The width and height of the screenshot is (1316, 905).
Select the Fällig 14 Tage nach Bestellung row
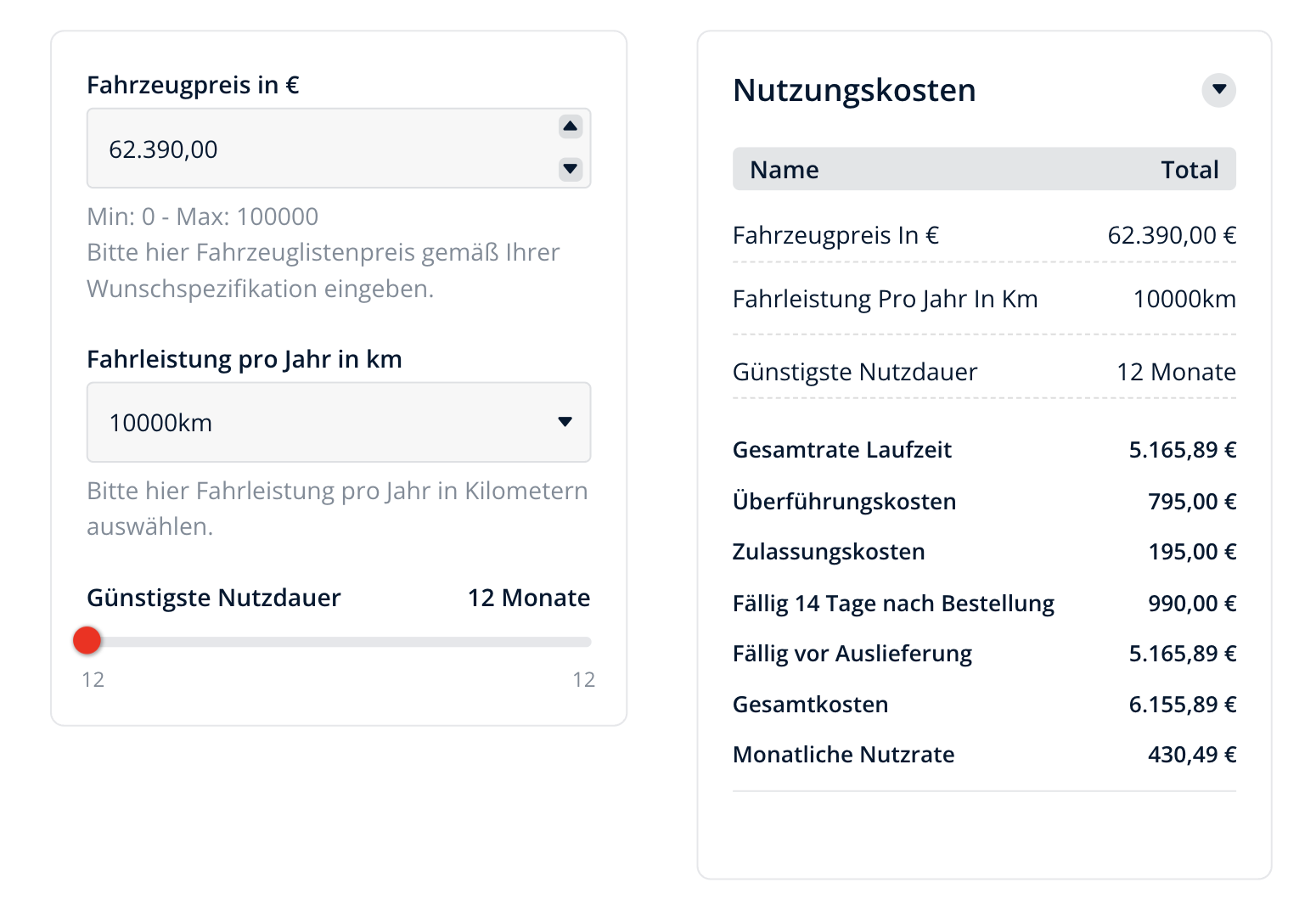coord(893,604)
